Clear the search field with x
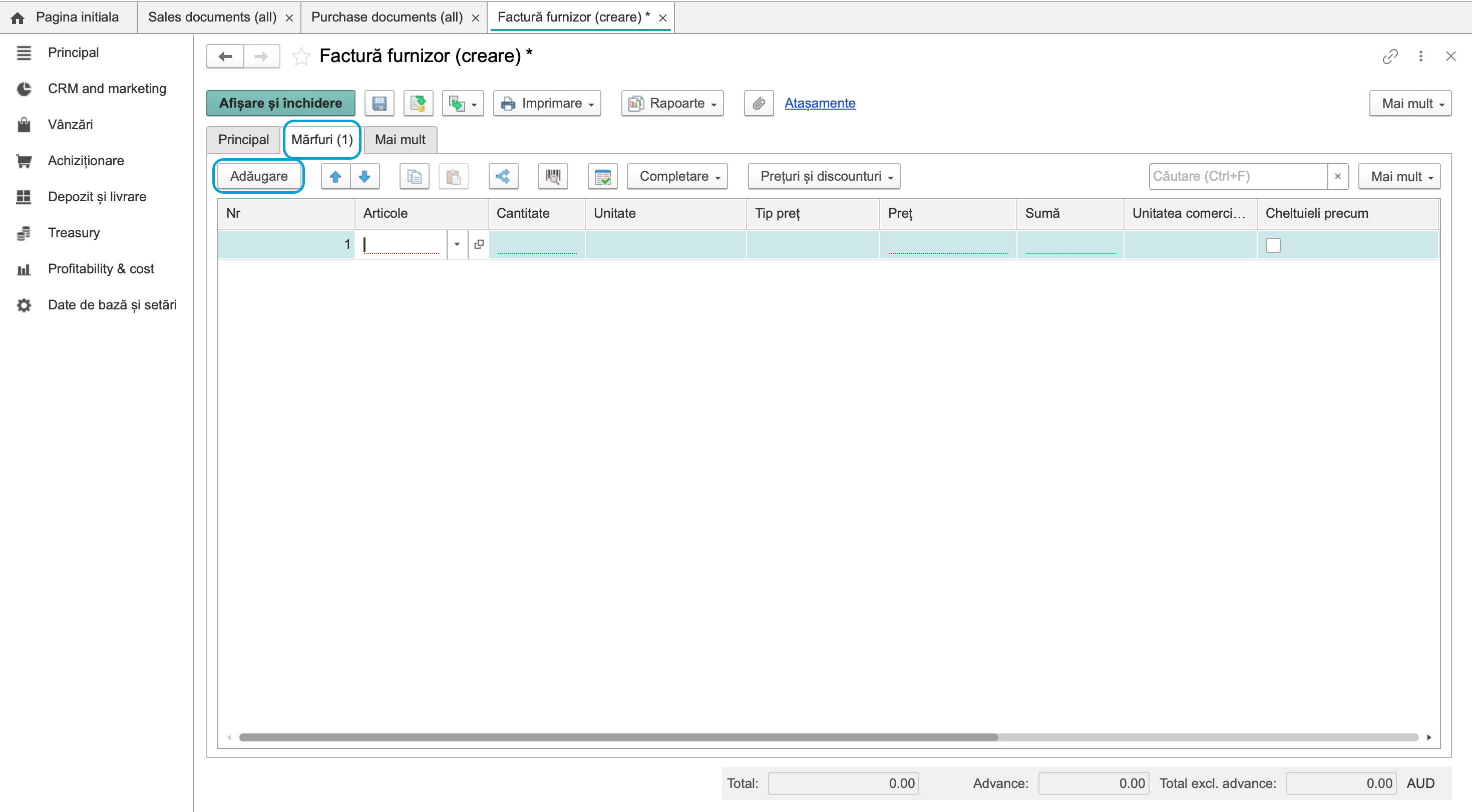1472x812 pixels. point(1338,177)
